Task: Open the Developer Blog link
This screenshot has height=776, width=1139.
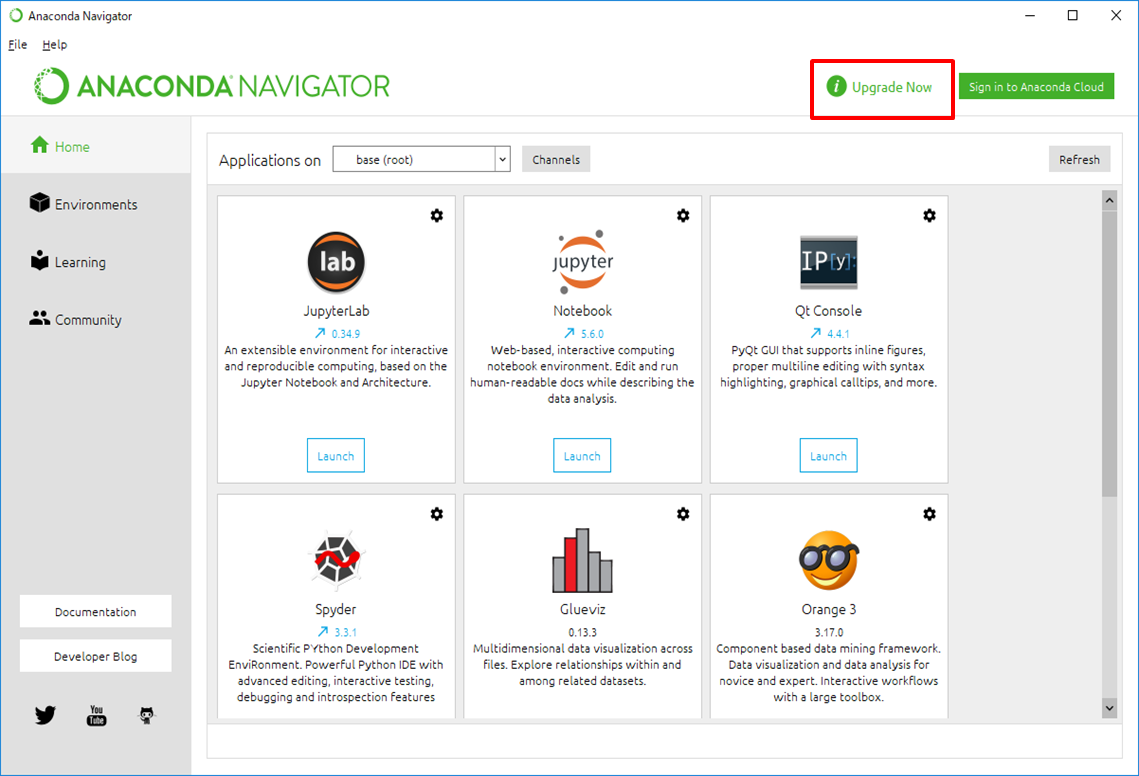Action: (95, 656)
